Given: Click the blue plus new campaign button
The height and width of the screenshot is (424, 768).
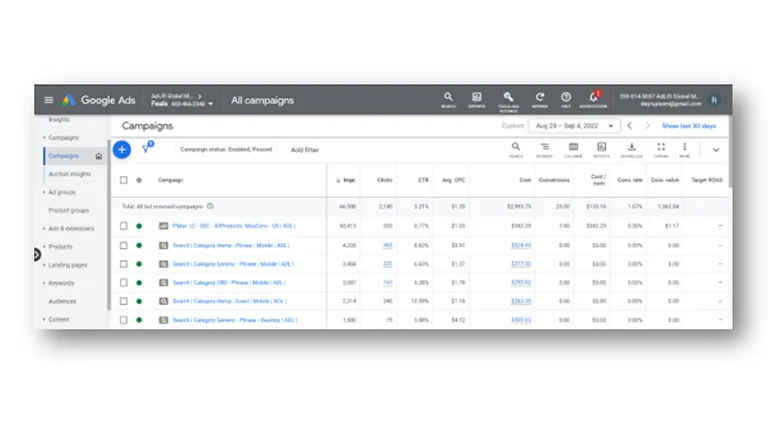Looking at the screenshot, I should 122,149.
